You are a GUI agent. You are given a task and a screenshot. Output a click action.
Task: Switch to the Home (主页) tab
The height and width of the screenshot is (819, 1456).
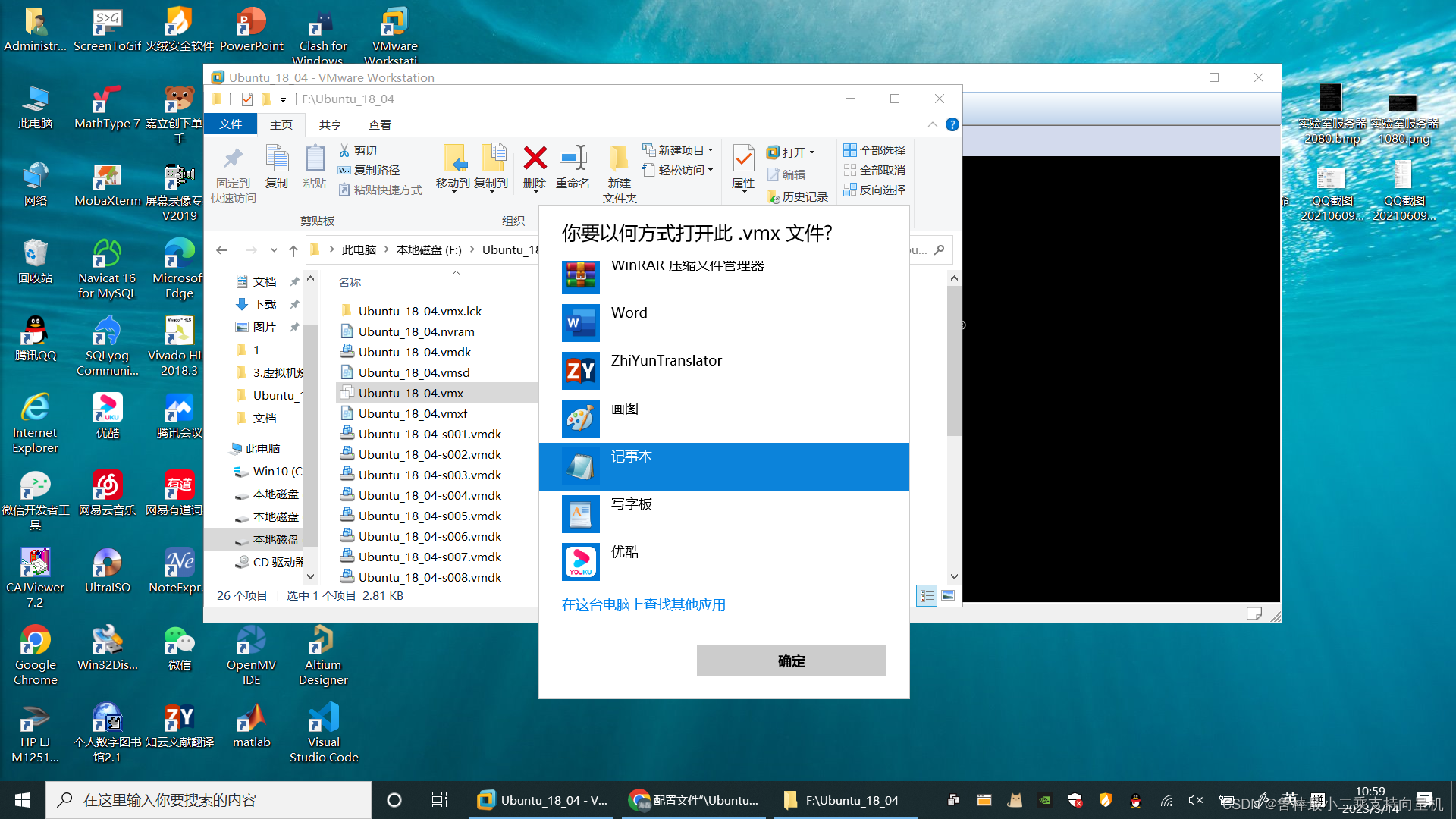pyautogui.click(x=281, y=124)
